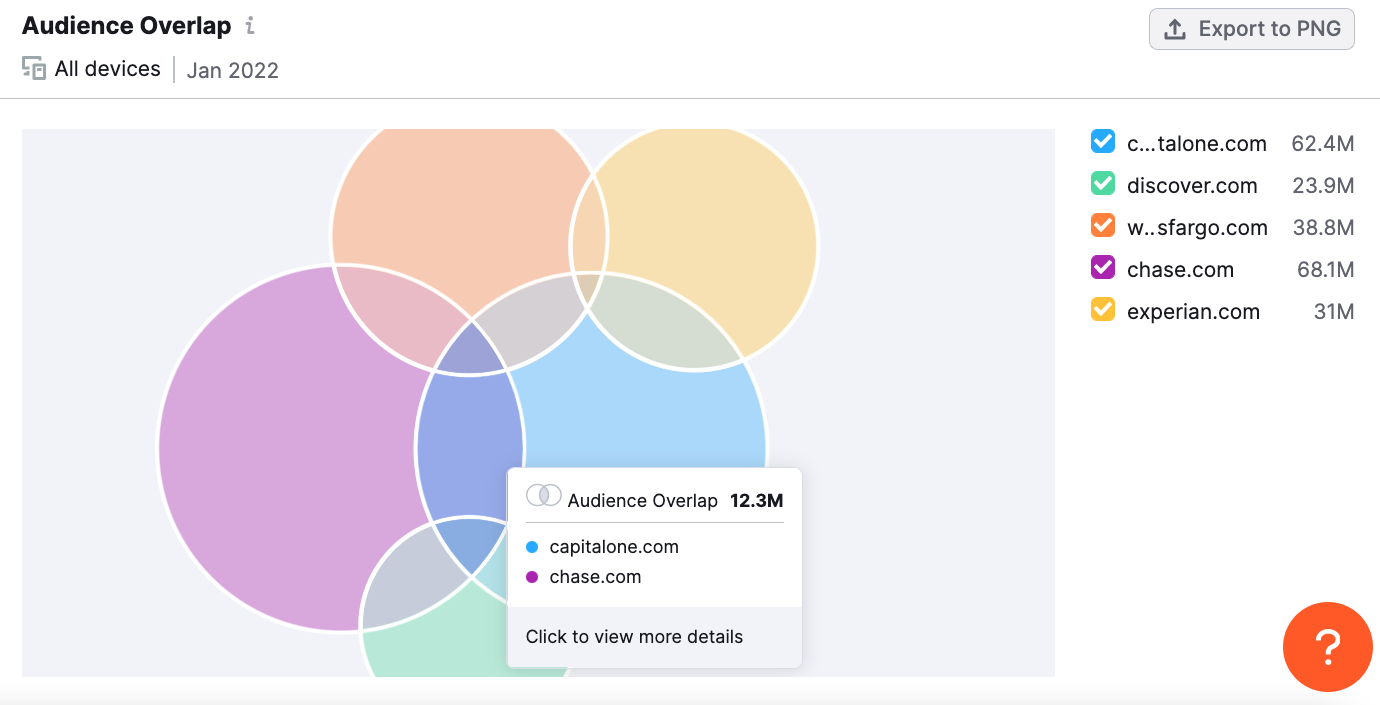Toggle the experian.com legend checkbox
The image size is (1380, 705).
tap(1103, 310)
